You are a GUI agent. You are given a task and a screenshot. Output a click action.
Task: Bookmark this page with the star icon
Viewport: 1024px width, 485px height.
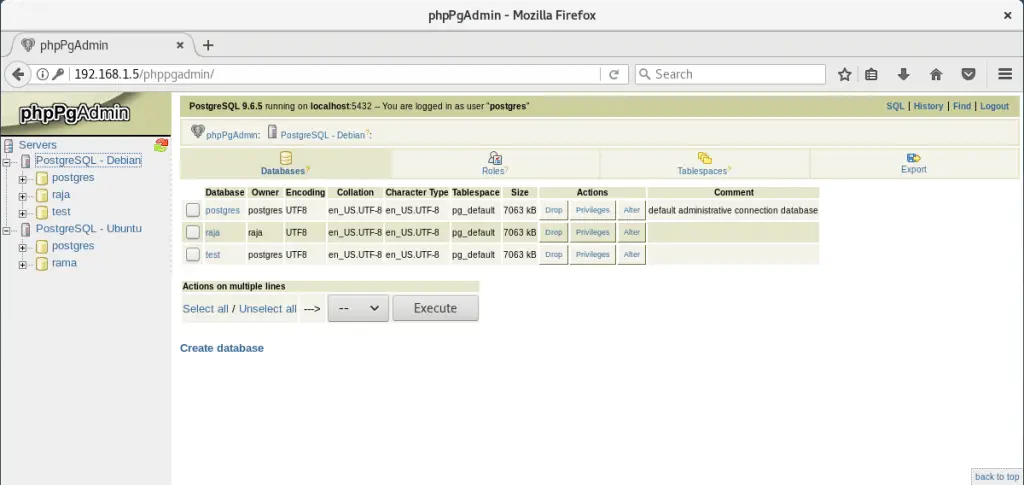[844, 74]
